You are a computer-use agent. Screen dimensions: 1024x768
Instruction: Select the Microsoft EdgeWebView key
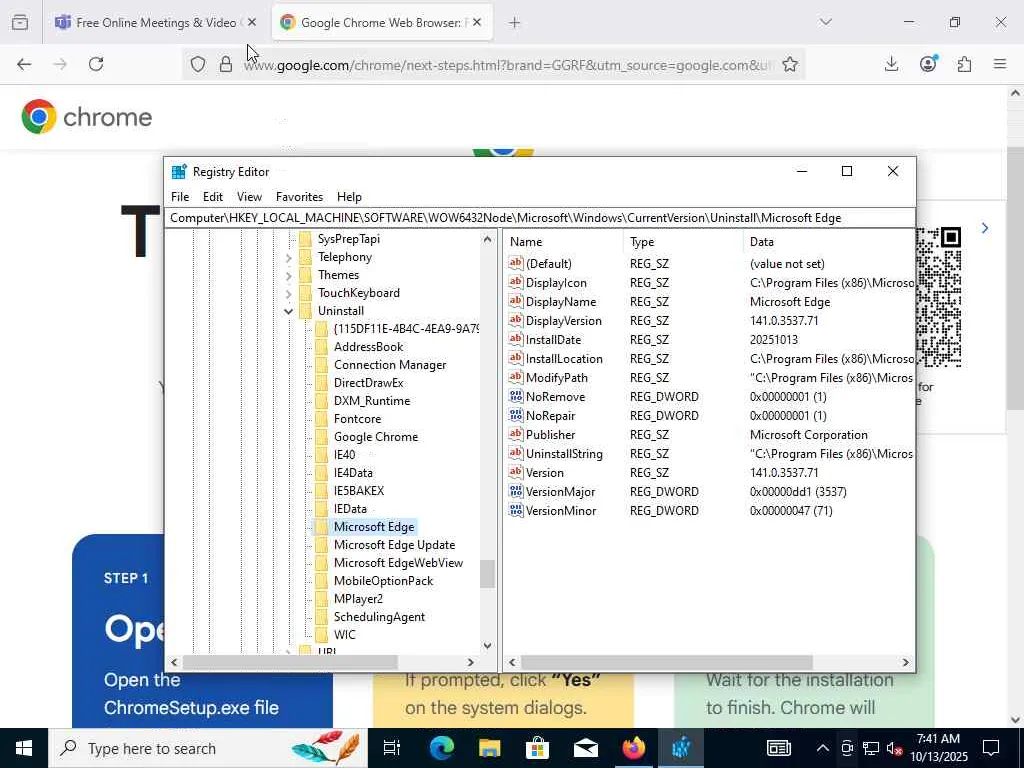click(x=398, y=563)
